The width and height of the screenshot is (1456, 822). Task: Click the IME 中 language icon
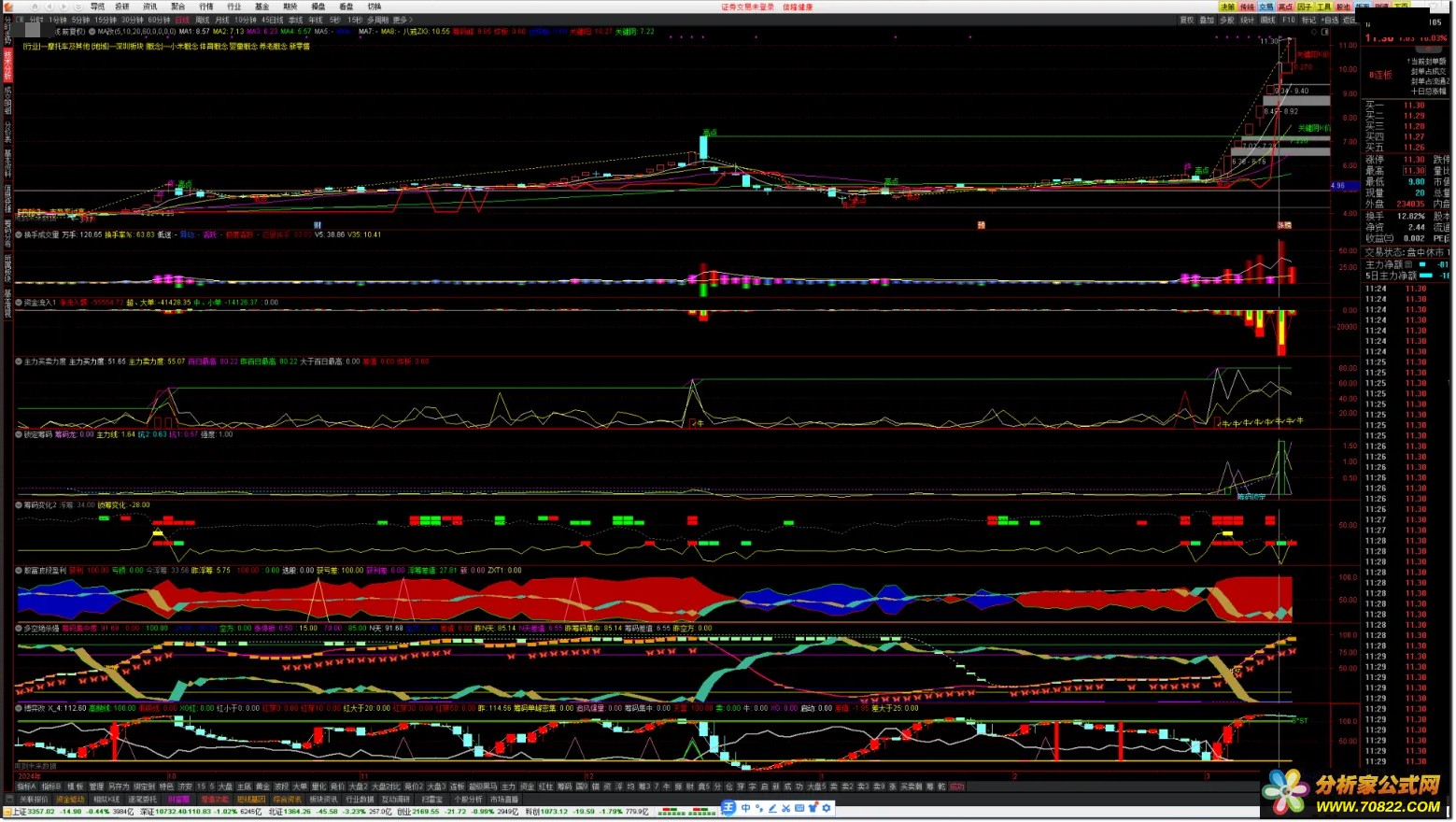click(x=745, y=808)
